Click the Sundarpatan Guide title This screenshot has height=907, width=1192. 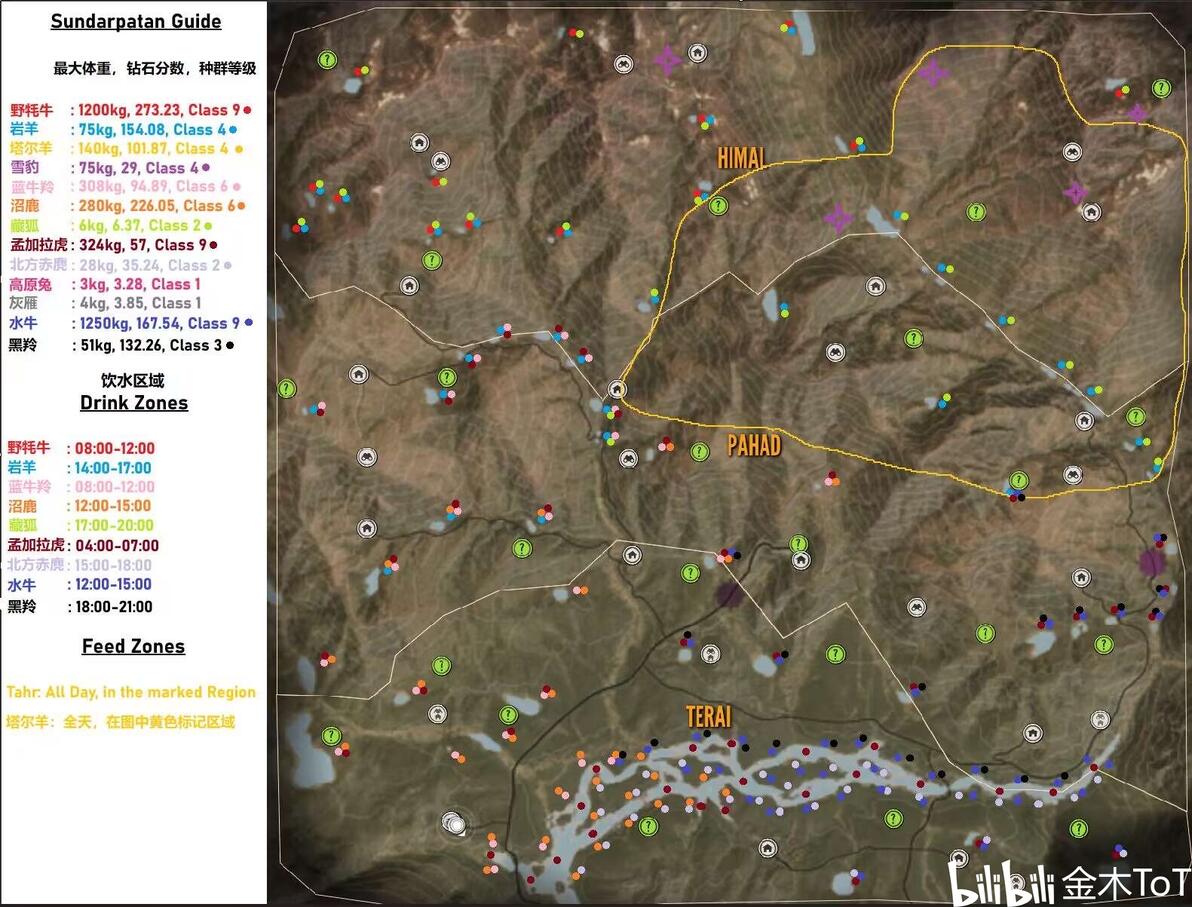136,21
